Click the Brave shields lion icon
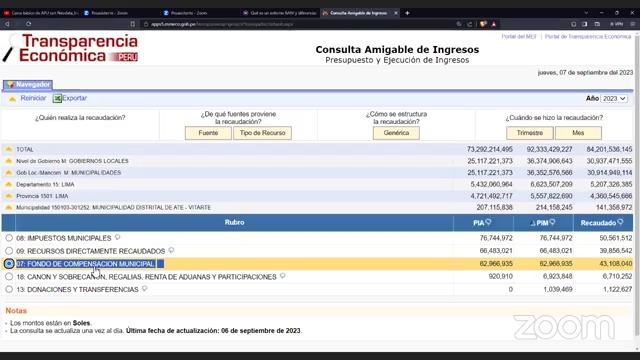Viewport: 640px width, 360px height. coord(483,24)
